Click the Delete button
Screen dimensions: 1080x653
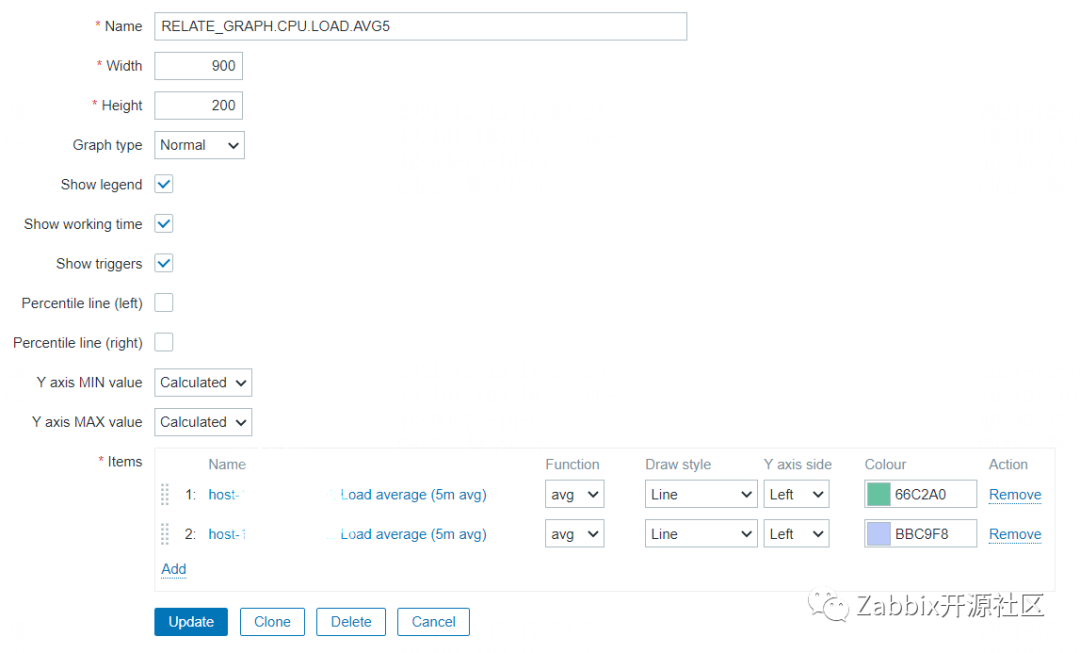tap(351, 622)
